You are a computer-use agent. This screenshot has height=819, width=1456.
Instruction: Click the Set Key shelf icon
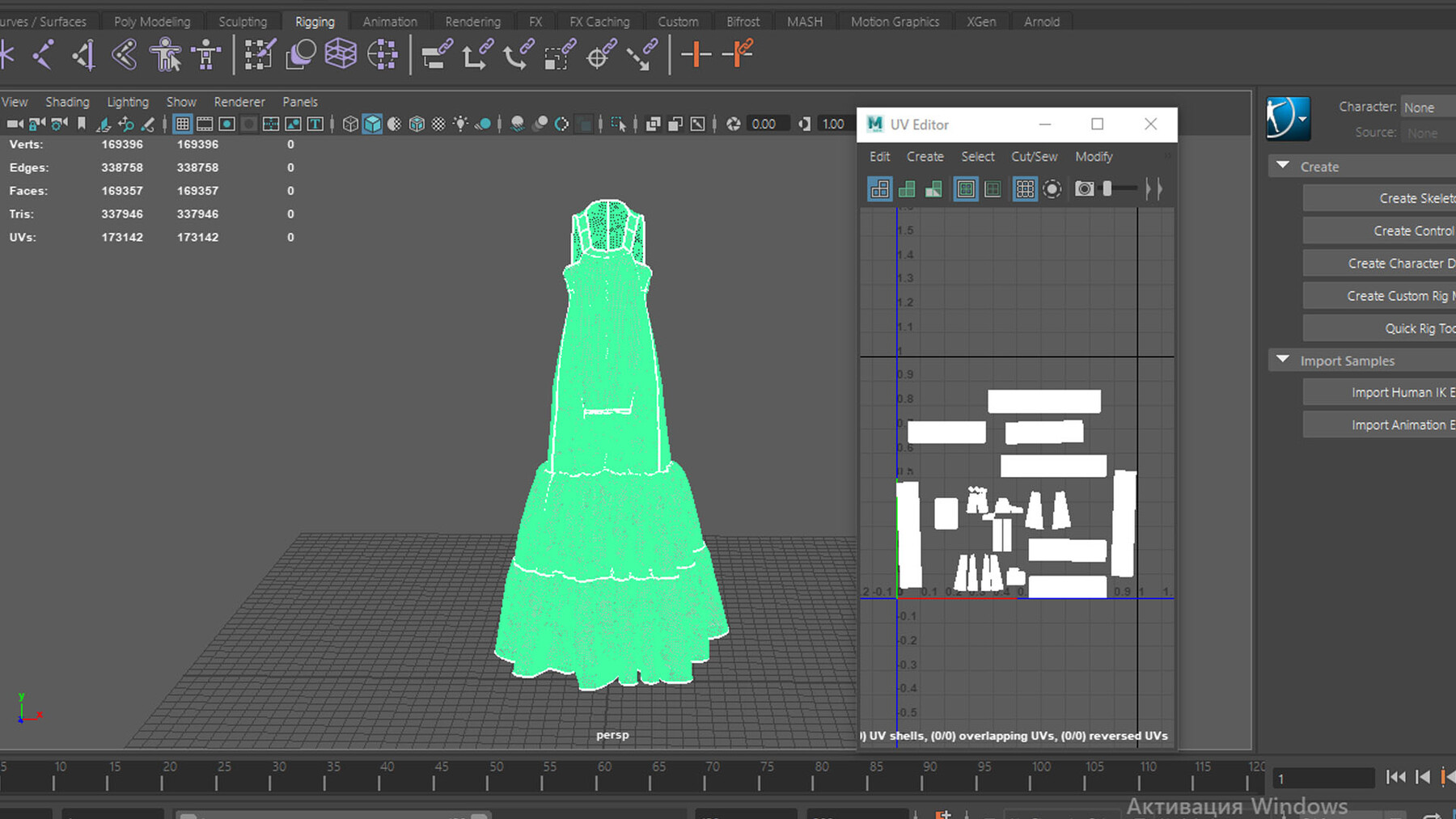696,55
